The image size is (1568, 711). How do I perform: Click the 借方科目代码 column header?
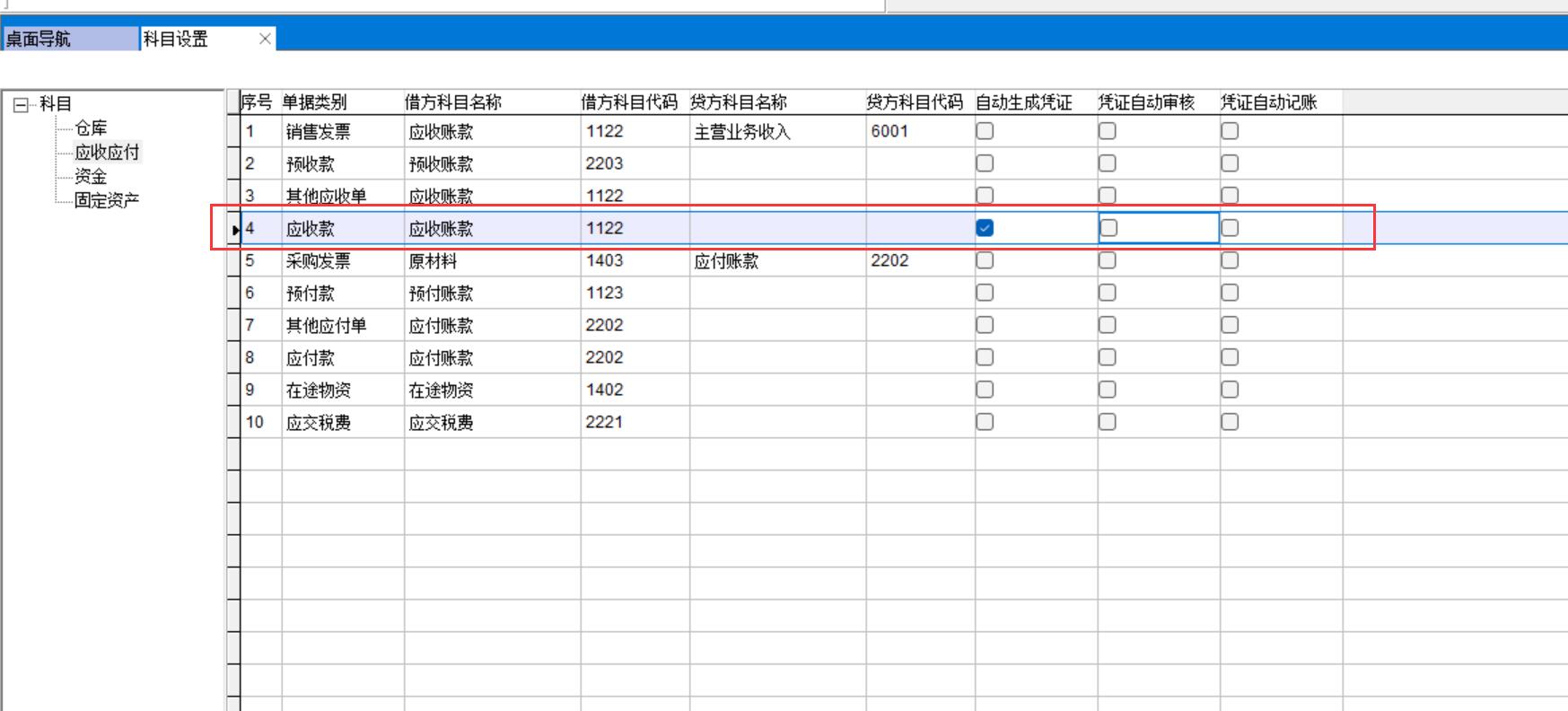[629, 102]
